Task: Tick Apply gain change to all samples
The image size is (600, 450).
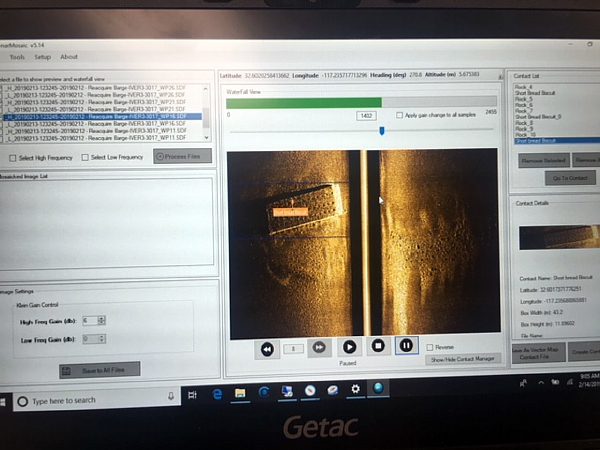Action: click(399, 115)
